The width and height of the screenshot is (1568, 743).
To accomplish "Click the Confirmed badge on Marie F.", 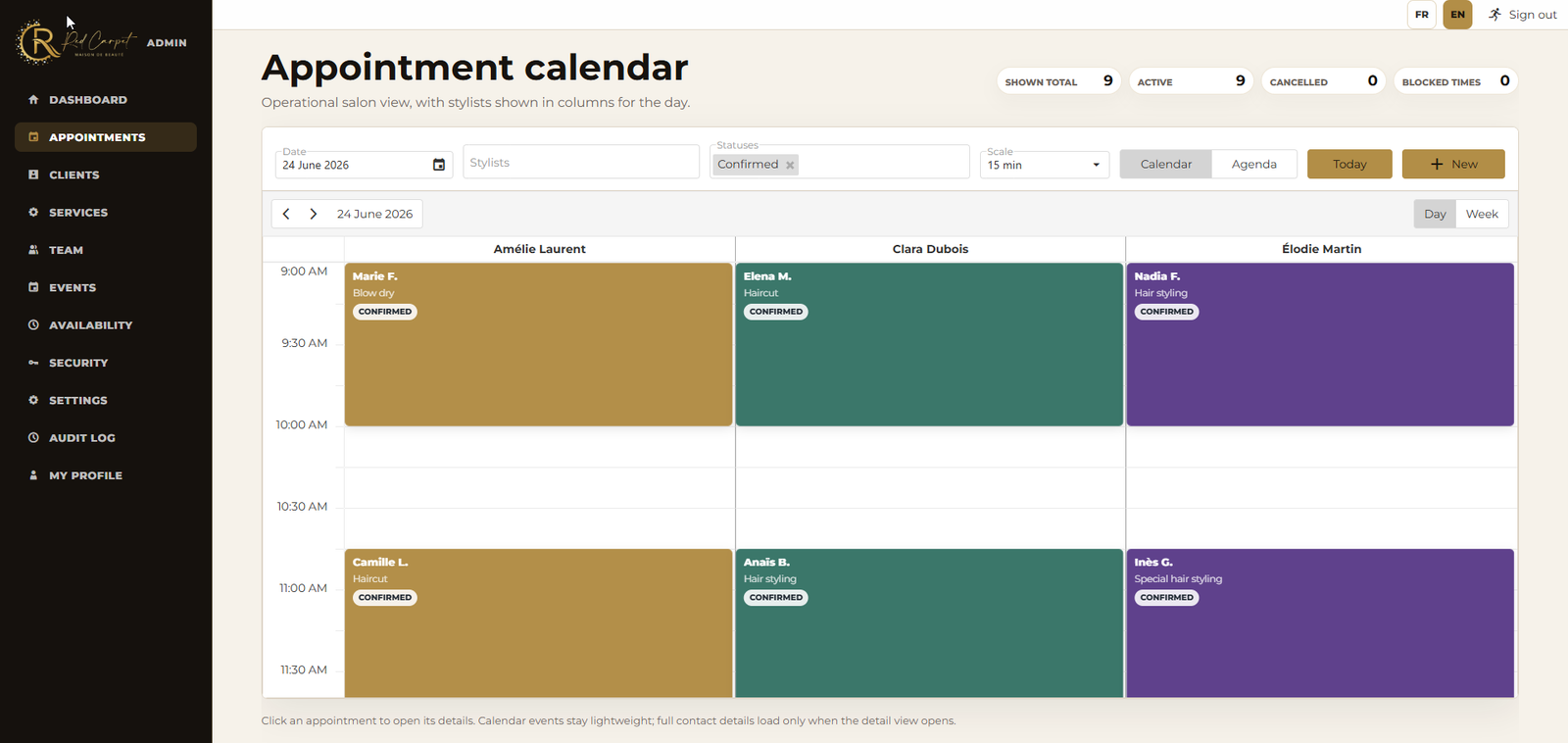I will coord(385,312).
